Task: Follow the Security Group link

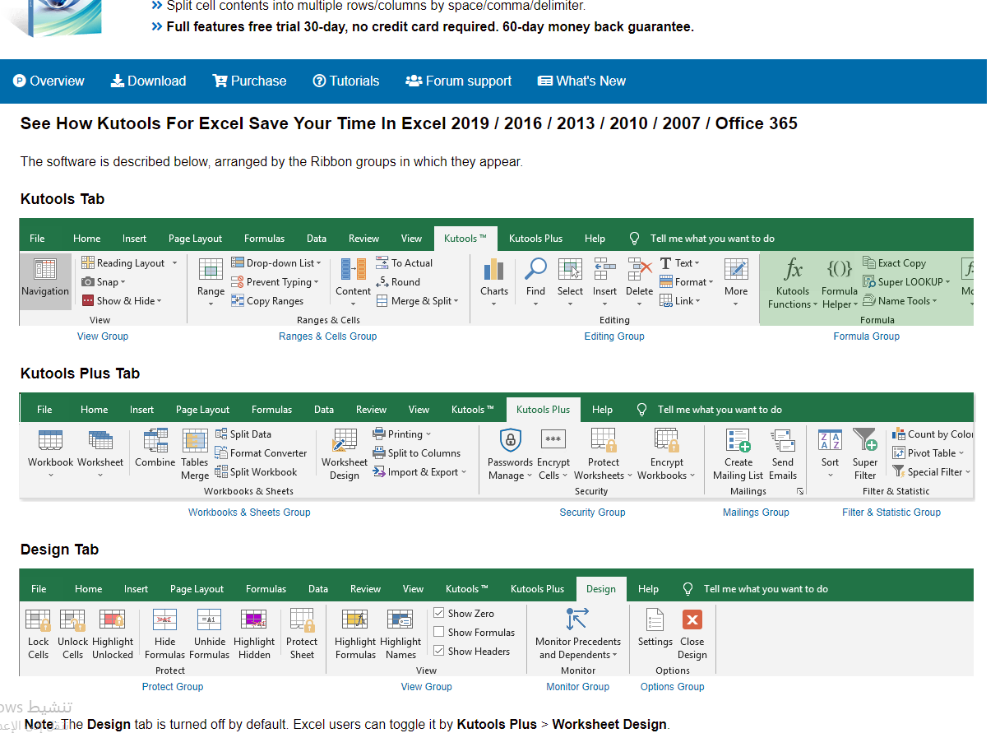Action: click(x=592, y=512)
